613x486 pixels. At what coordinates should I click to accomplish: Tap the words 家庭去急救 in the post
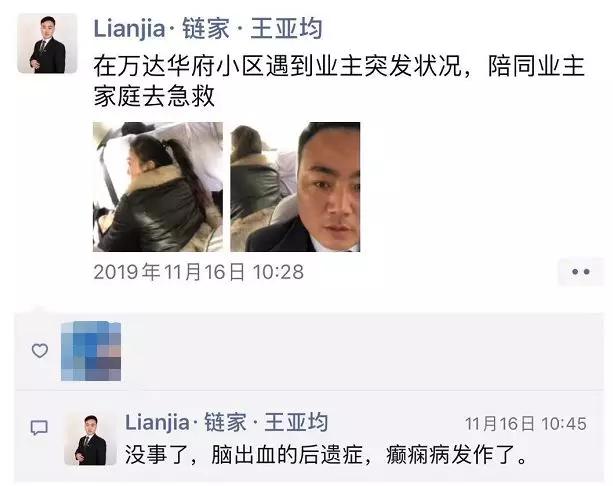(x=154, y=95)
